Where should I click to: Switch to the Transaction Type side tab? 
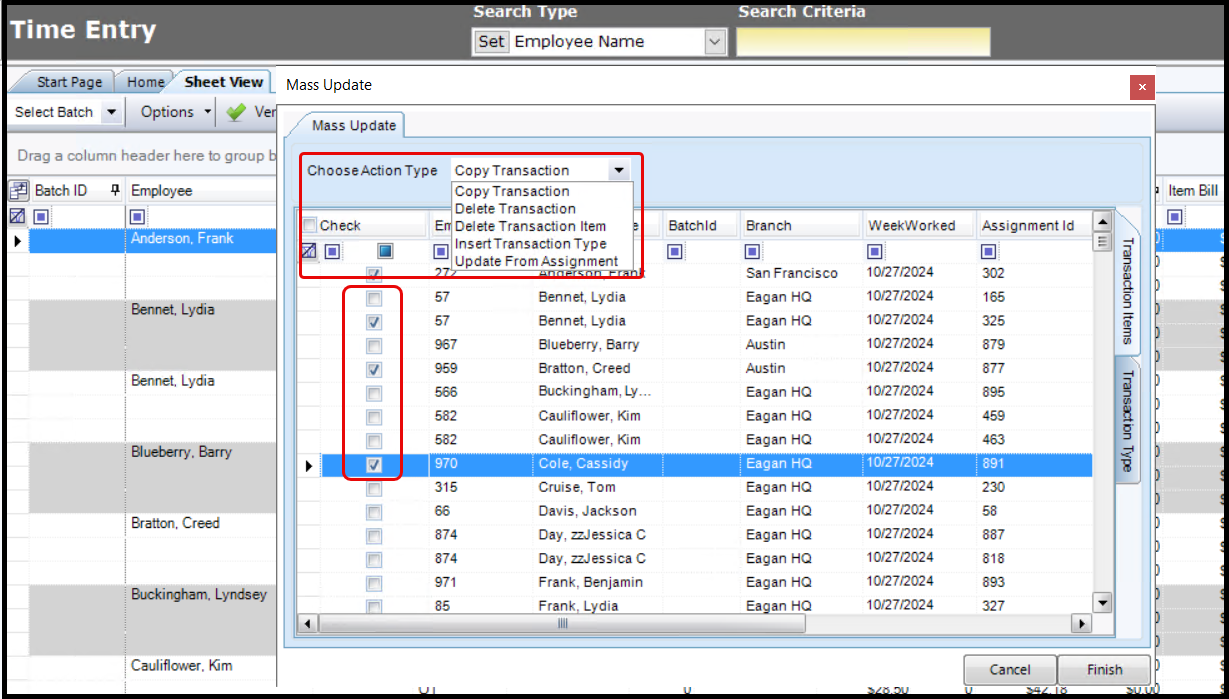coord(1126,421)
